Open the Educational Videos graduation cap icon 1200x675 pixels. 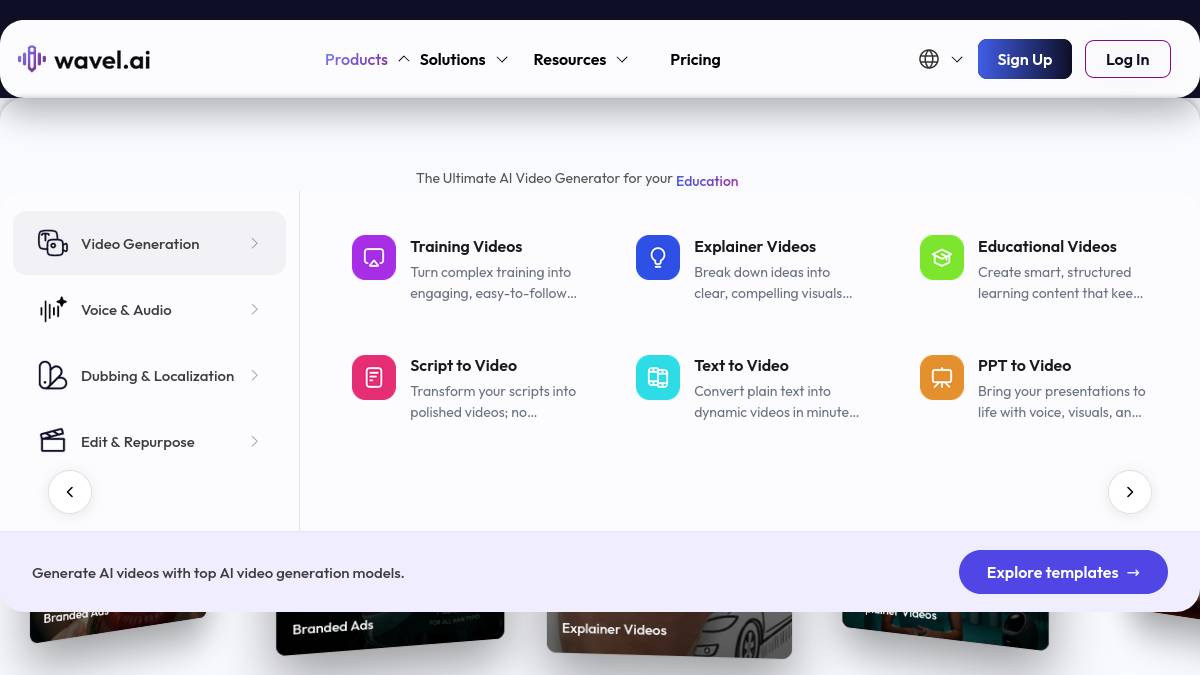pos(942,258)
